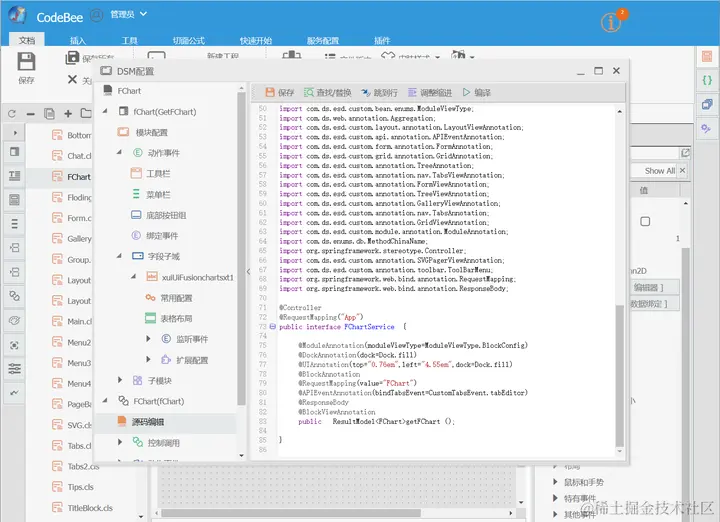Viewport: 720px width, 522px height.
Task: Open the info notification icon with badge
Action: click(611, 22)
